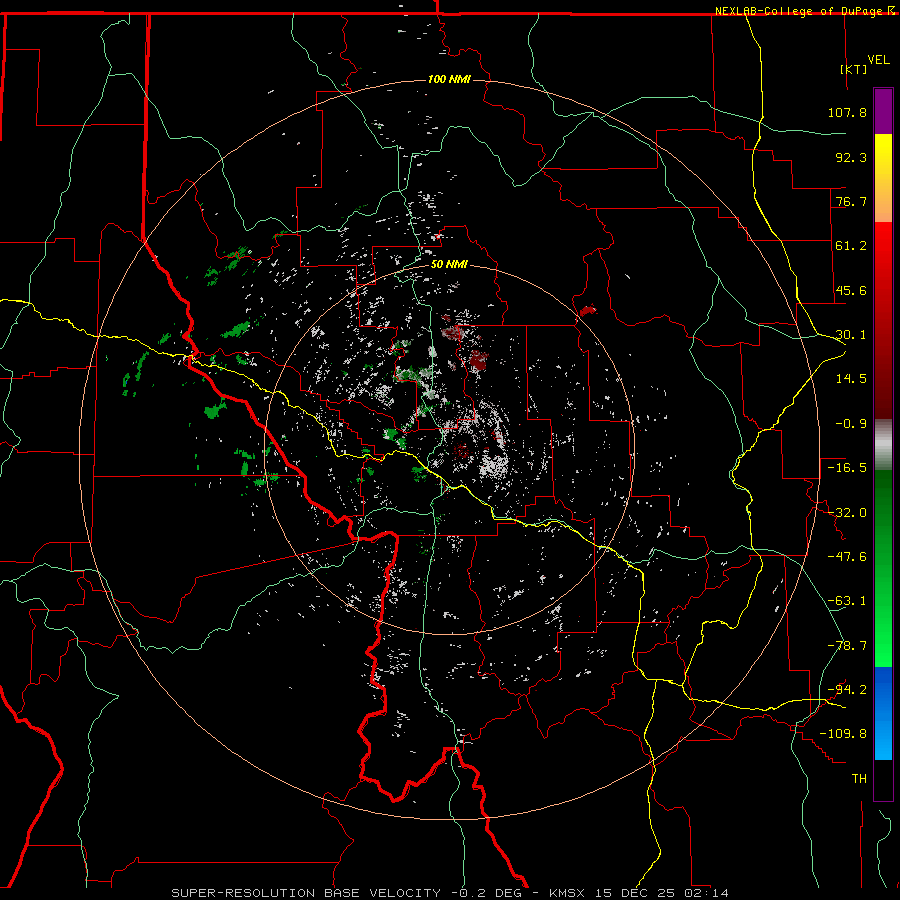Screen dimensions: 900x900
Task: Select the 107.8 knot scale value
Action: [x=849, y=113]
